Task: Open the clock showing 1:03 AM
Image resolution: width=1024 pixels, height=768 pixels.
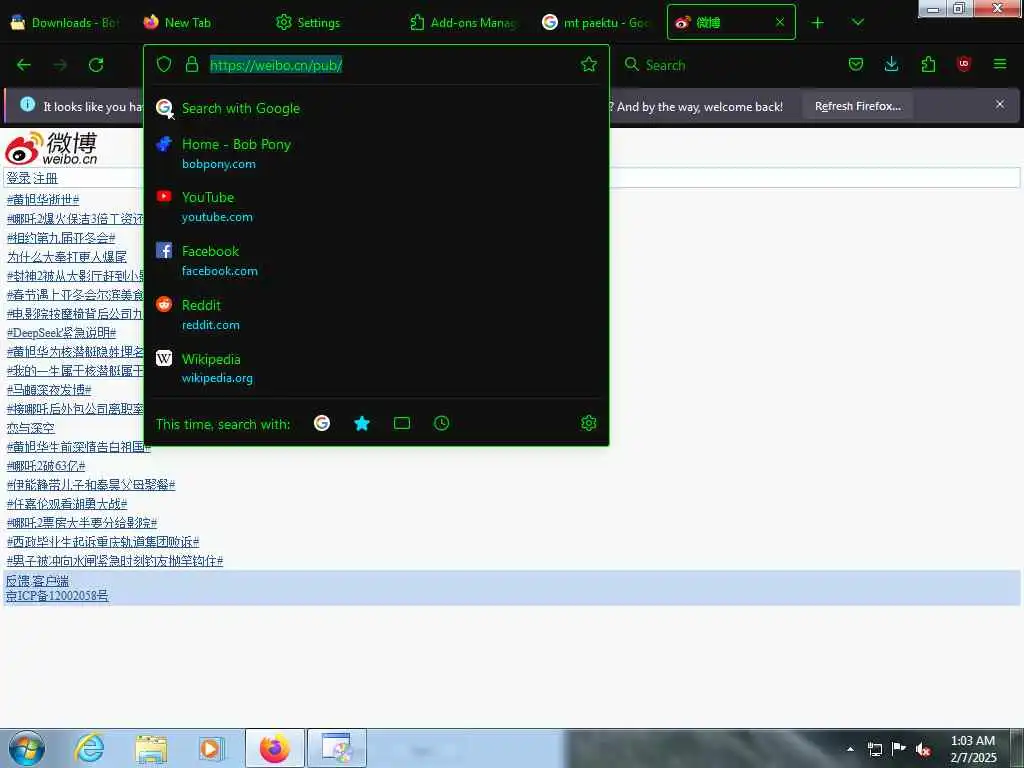Action: click(x=973, y=749)
